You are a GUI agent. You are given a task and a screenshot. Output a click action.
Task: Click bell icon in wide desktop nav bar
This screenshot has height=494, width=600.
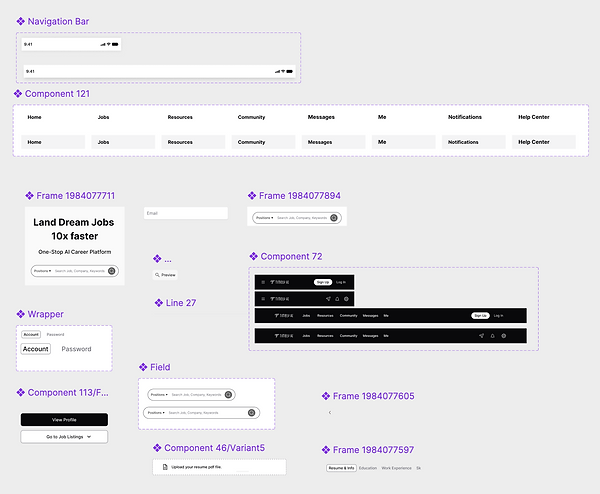click(x=492, y=336)
